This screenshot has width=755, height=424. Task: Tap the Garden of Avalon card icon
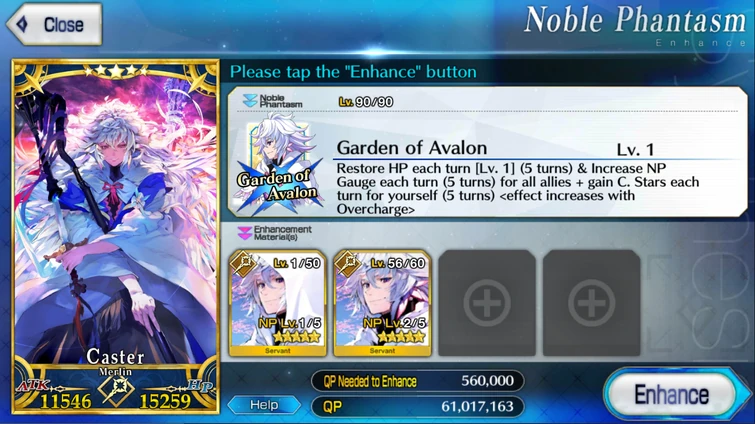[x=278, y=166]
